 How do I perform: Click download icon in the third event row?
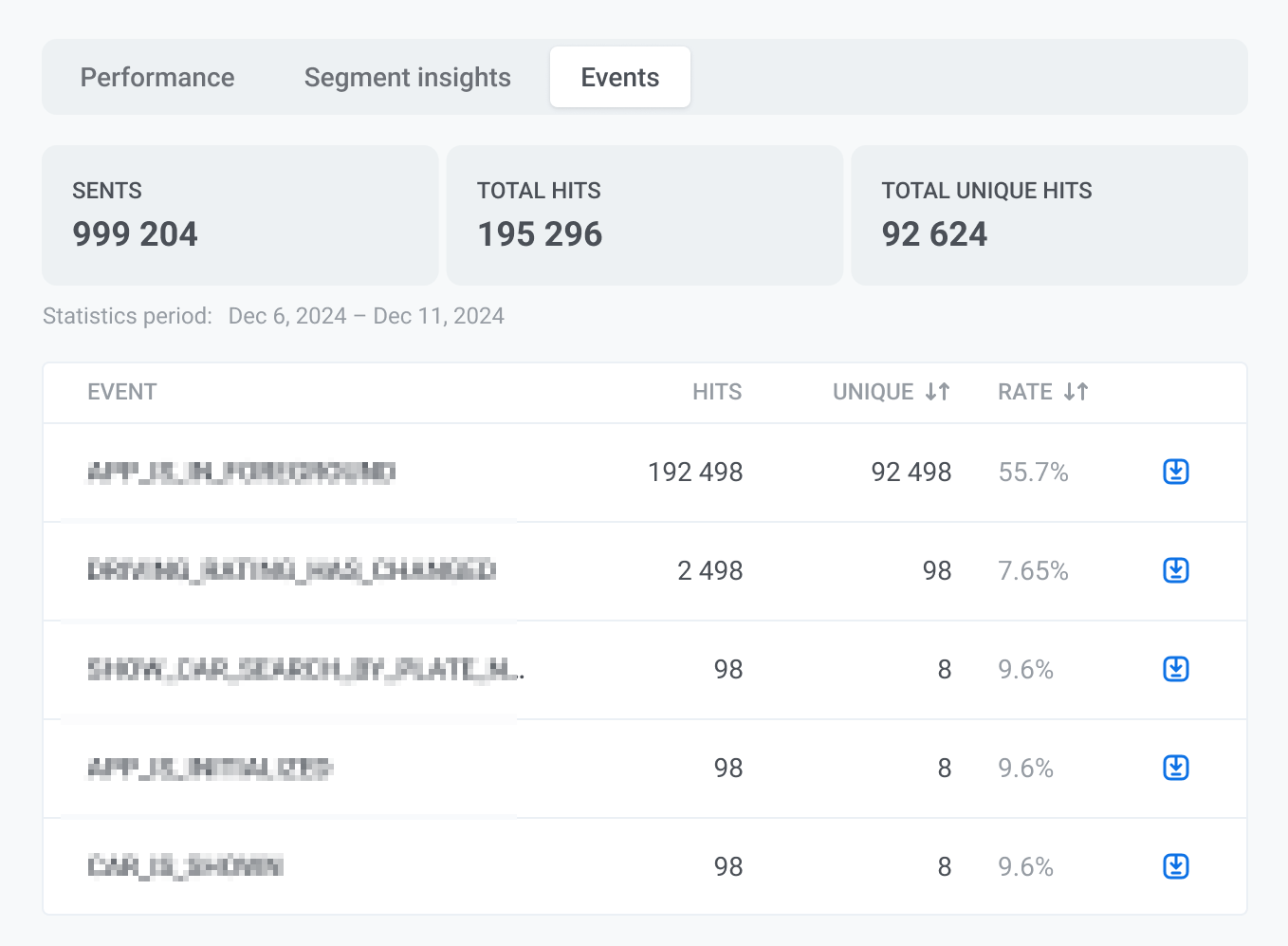[1175, 669]
